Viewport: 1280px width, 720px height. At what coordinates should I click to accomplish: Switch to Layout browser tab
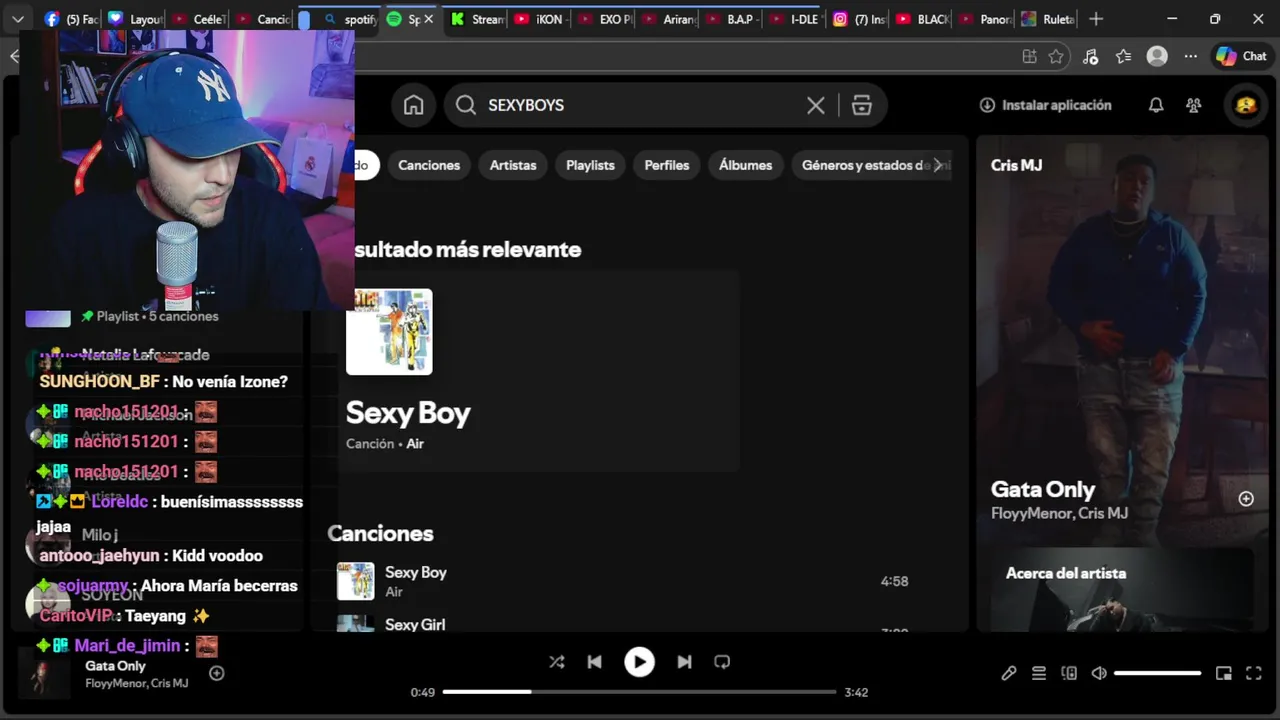click(x=135, y=19)
